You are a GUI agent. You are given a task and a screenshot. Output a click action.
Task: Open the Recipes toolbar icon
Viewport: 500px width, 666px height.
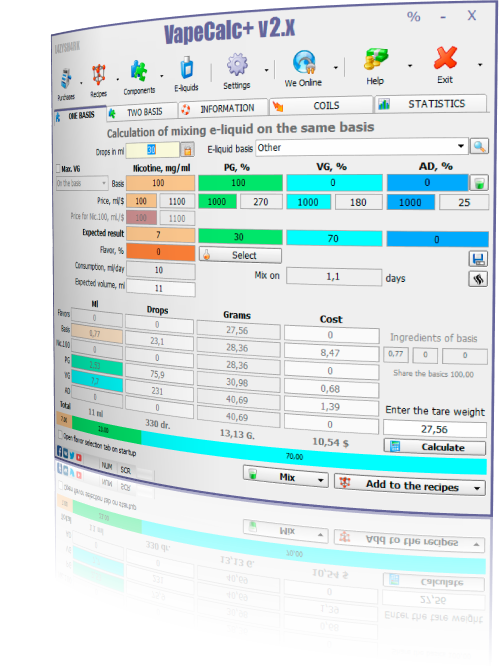click(99, 75)
